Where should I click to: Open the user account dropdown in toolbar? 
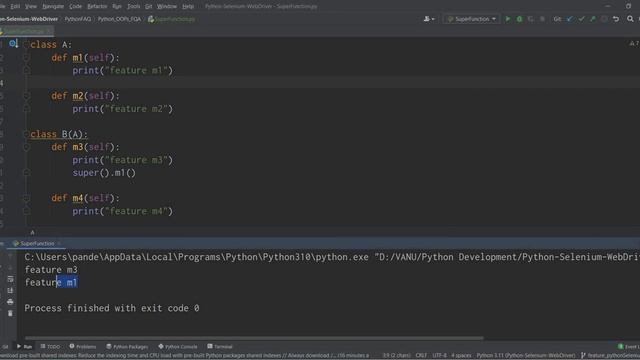coord(429,19)
